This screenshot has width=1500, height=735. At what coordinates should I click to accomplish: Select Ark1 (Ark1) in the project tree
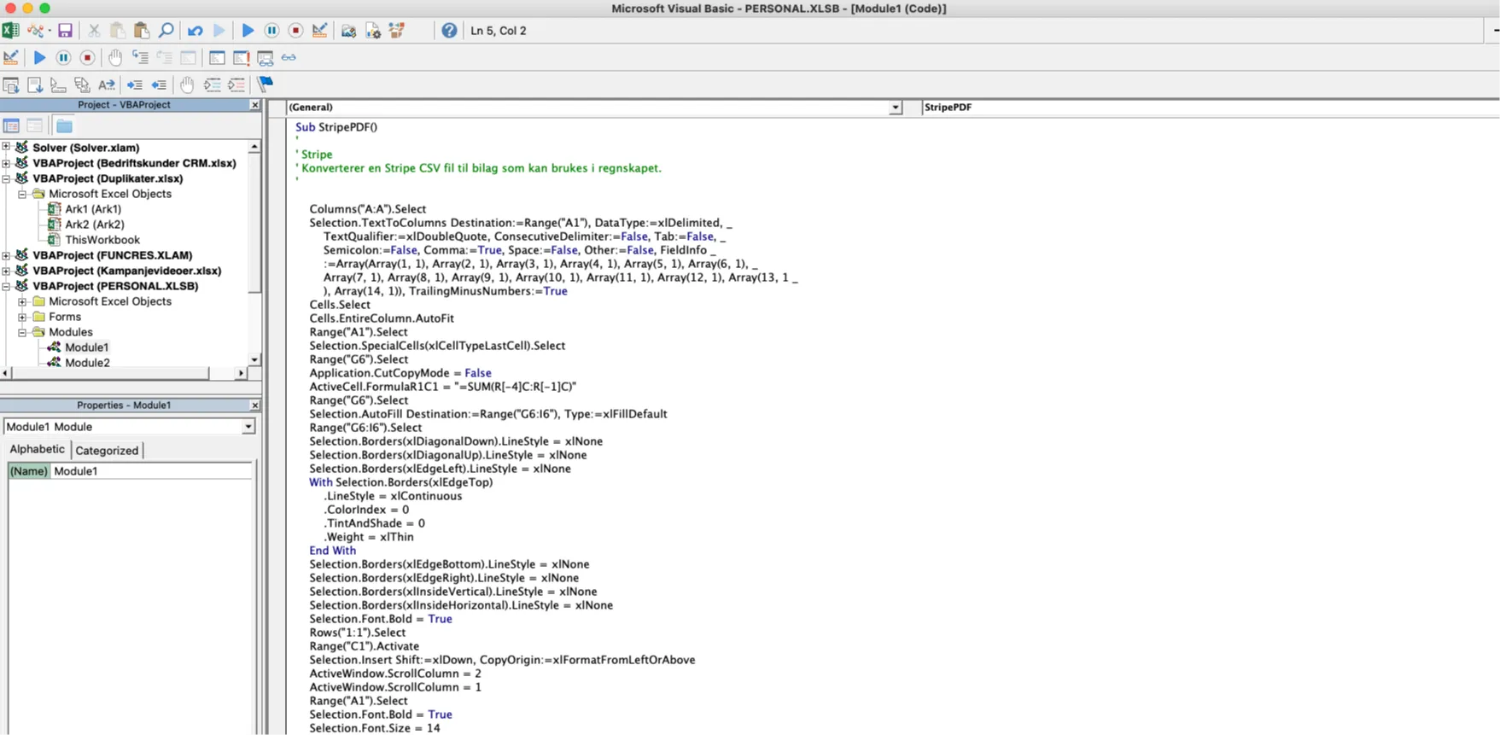click(93, 209)
